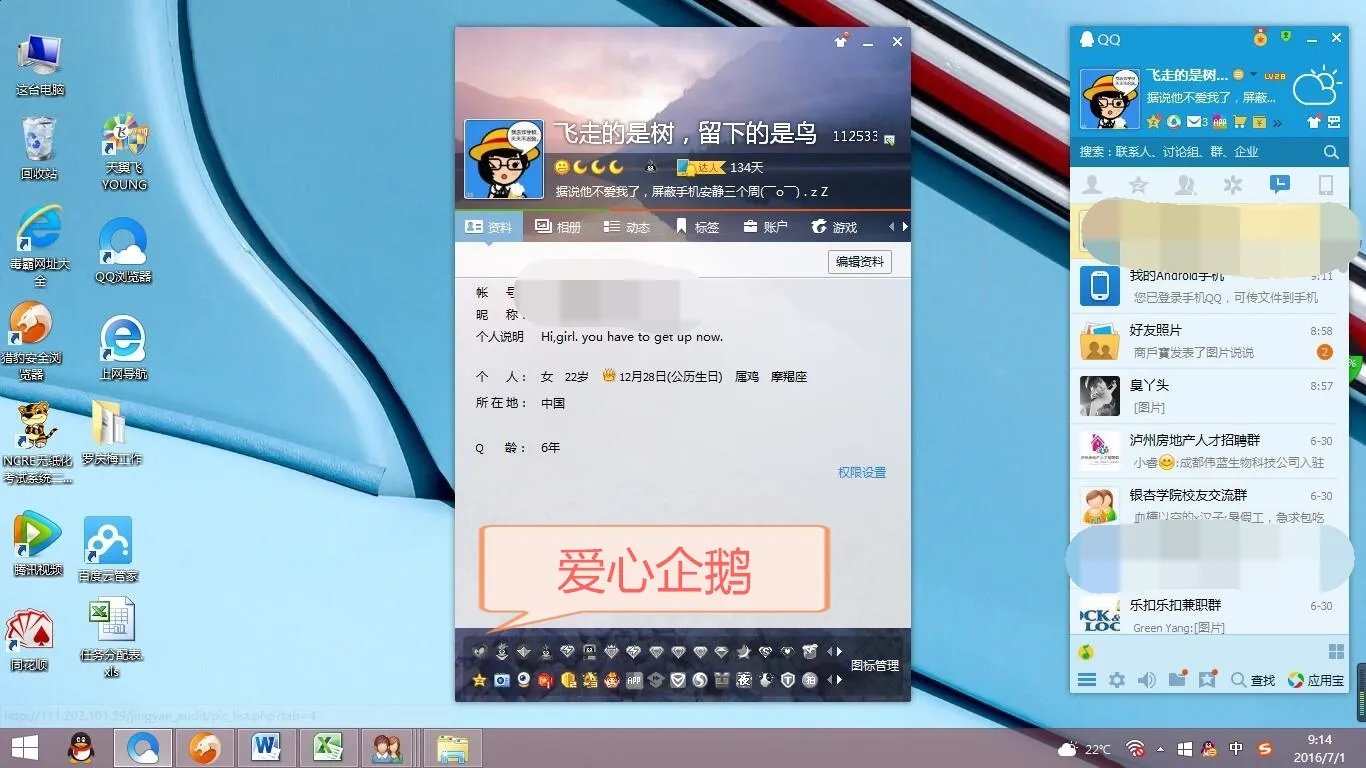This screenshot has width=1366, height=768.
Task: Mute sounds with the speaker icon
Action: (x=1146, y=680)
